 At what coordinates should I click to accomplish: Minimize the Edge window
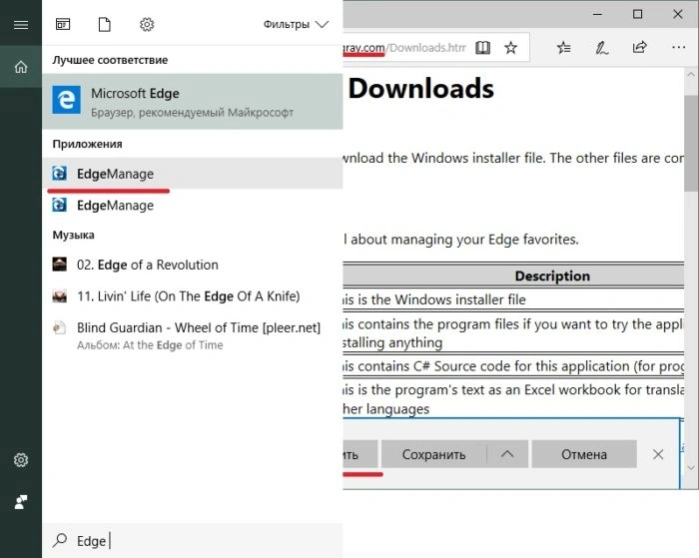tap(597, 14)
